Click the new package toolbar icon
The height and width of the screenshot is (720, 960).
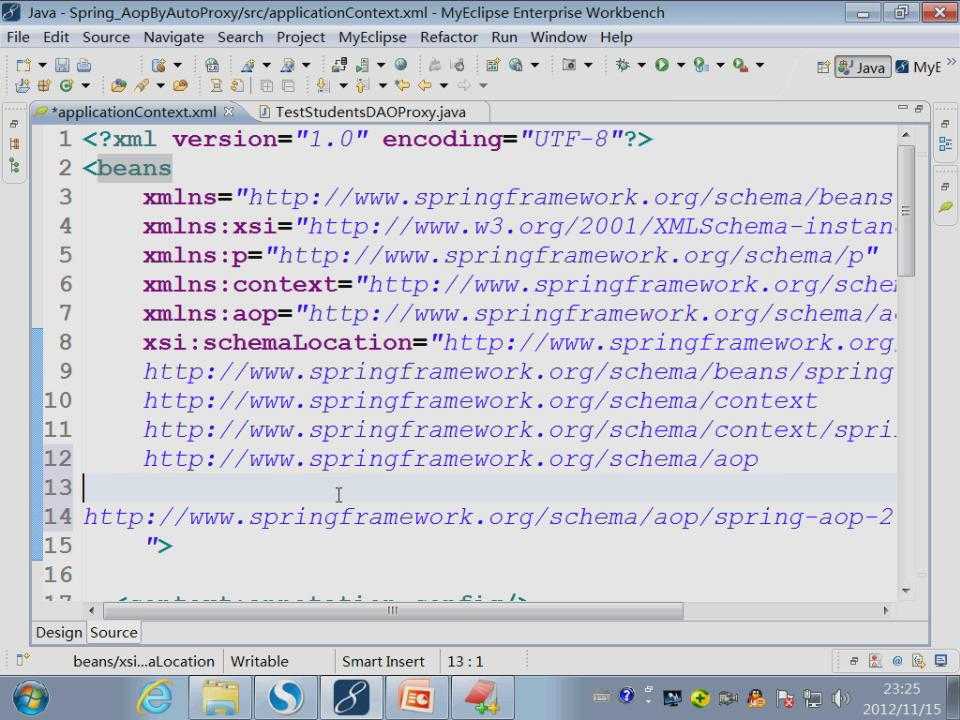(x=43, y=86)
